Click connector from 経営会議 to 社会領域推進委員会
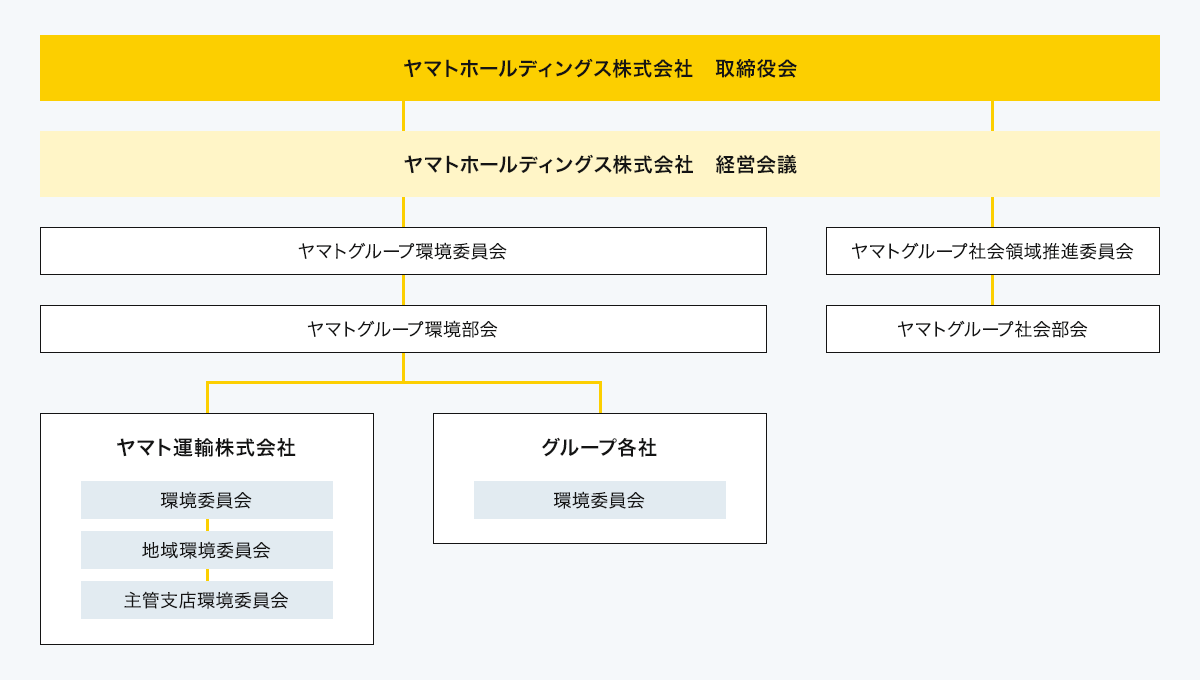 tap(992, 212)
